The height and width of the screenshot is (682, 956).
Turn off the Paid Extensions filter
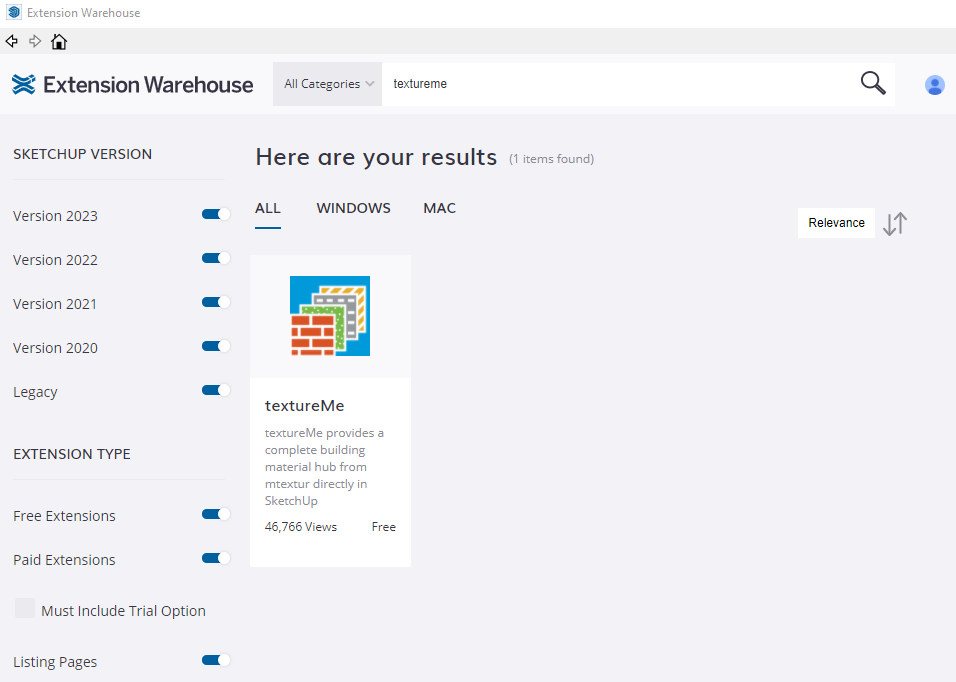coord(216,558)
